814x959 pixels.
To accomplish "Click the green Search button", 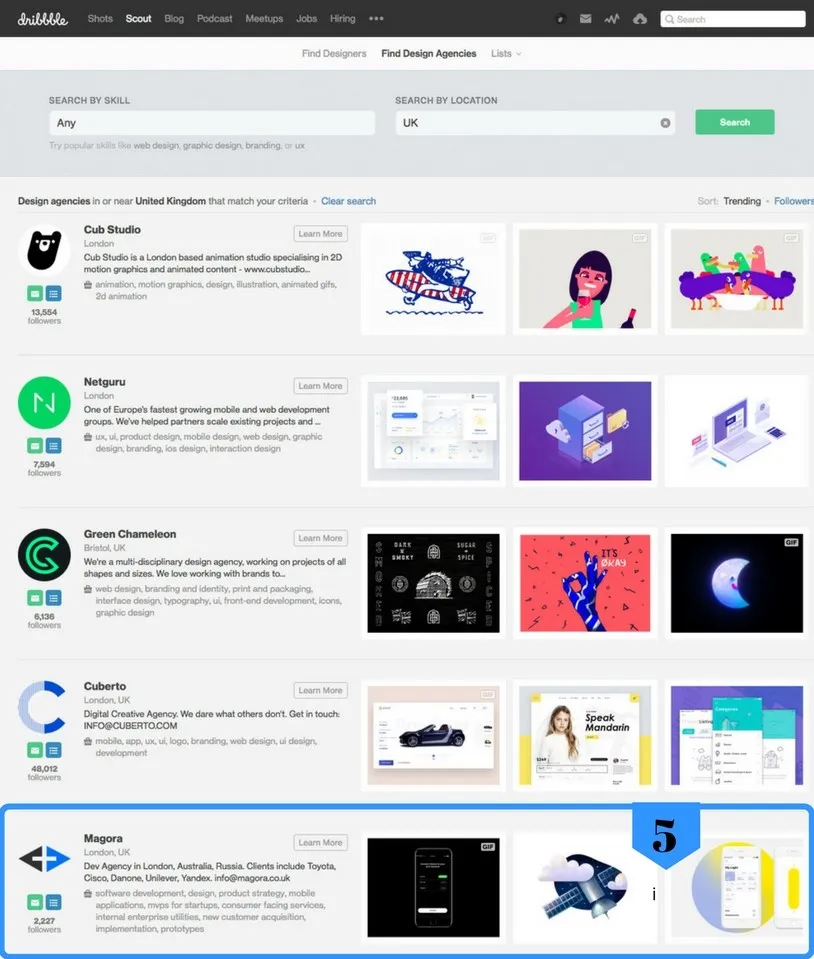I will pyautogui.click(x=734, y=122).
